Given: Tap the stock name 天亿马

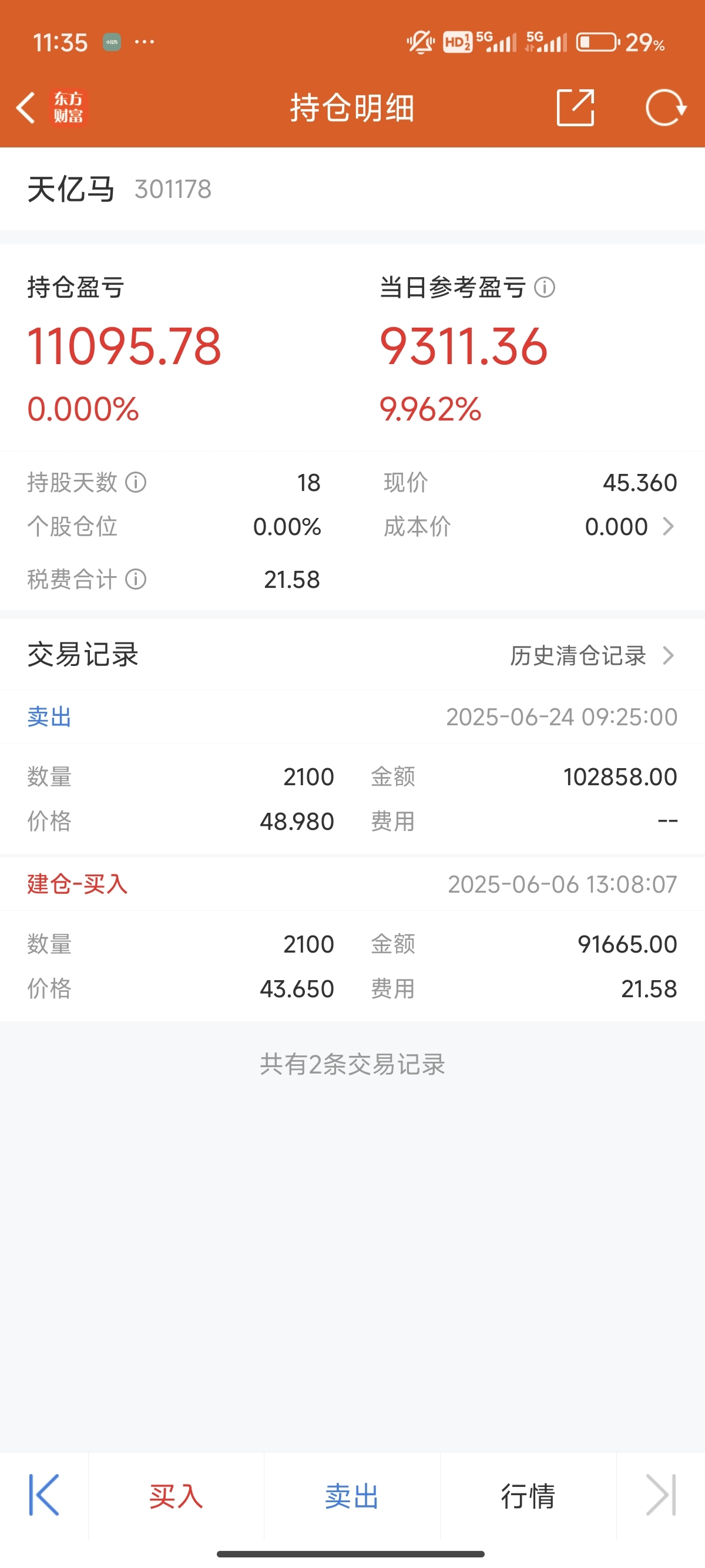Looking at the screenshot, I should click(71, 189).
